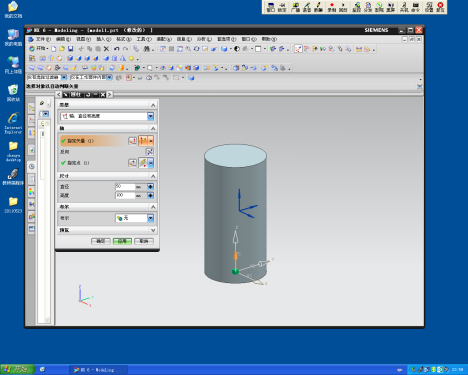Click the white background color swatch icon
Screen dimensions: 468x375
coord(258,49)
